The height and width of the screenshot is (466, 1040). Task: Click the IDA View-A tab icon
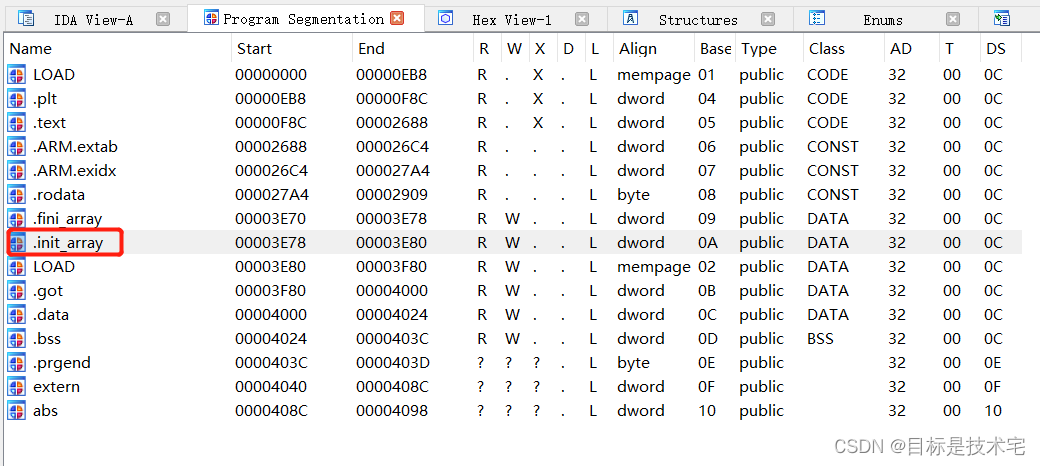pyautogui.click(x=26, y=19)
